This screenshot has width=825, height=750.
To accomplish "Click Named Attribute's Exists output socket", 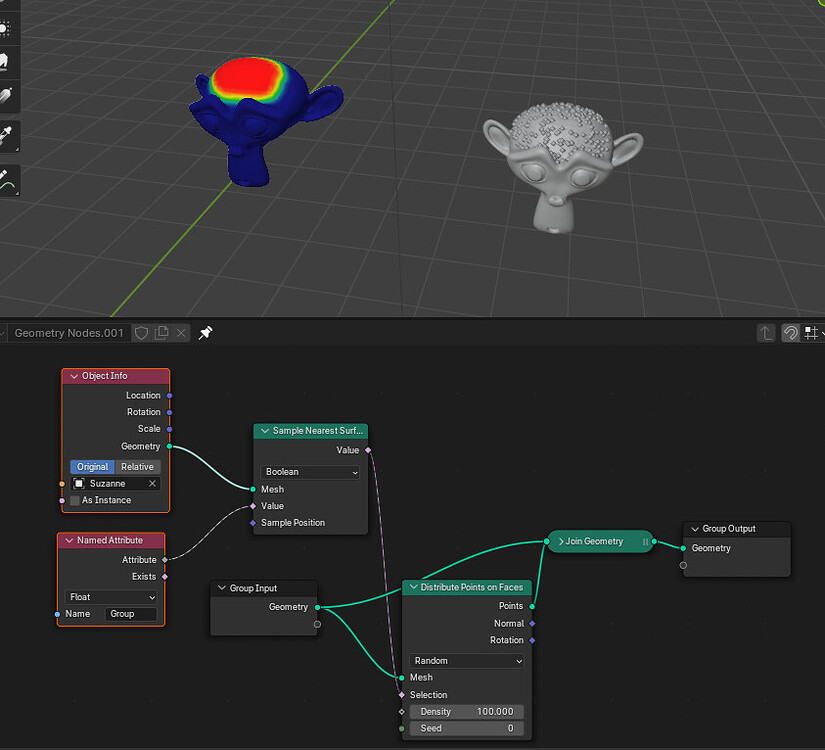I will (165, 577).
